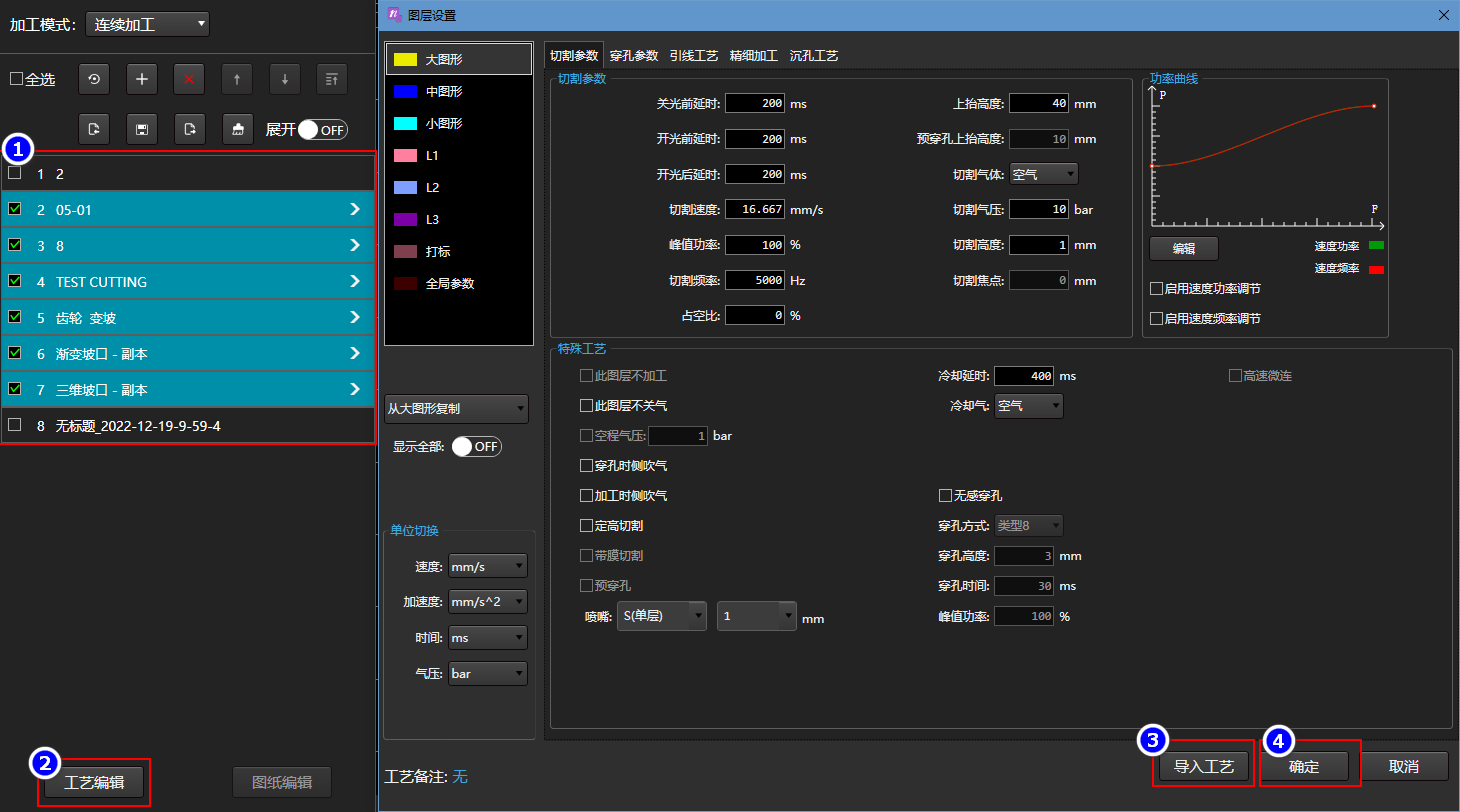
Task: Click the 冷却延时 input field
Action: [x=1025, y=376]
